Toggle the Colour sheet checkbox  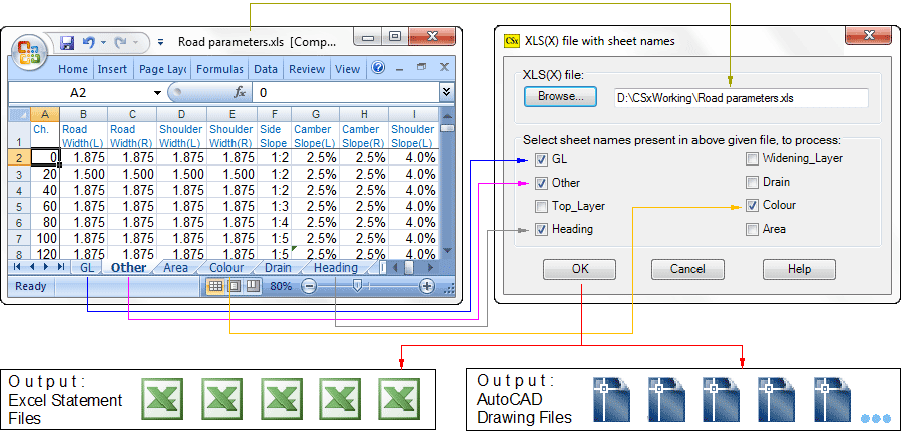[752, 206]
